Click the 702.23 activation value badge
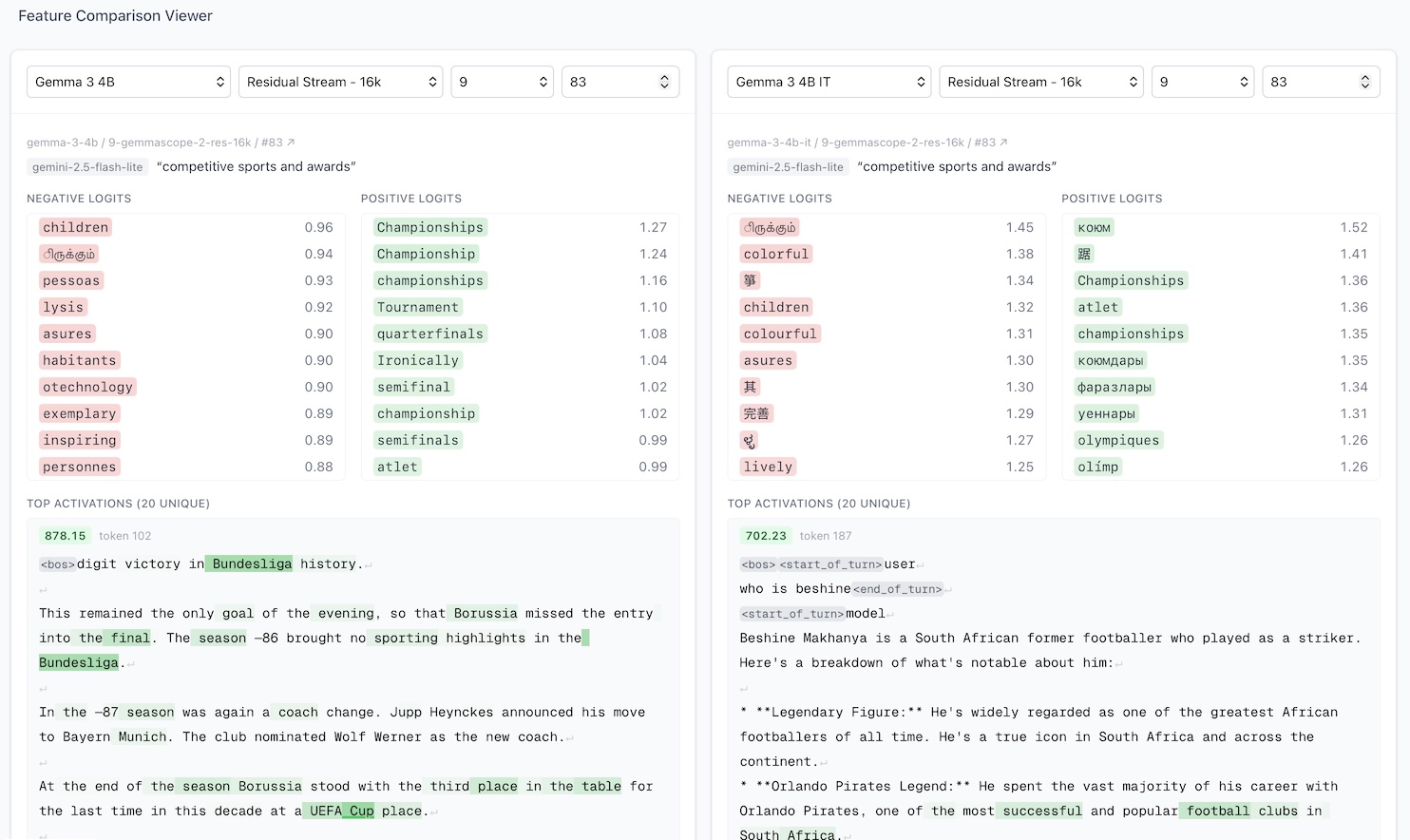 (766, 536)
